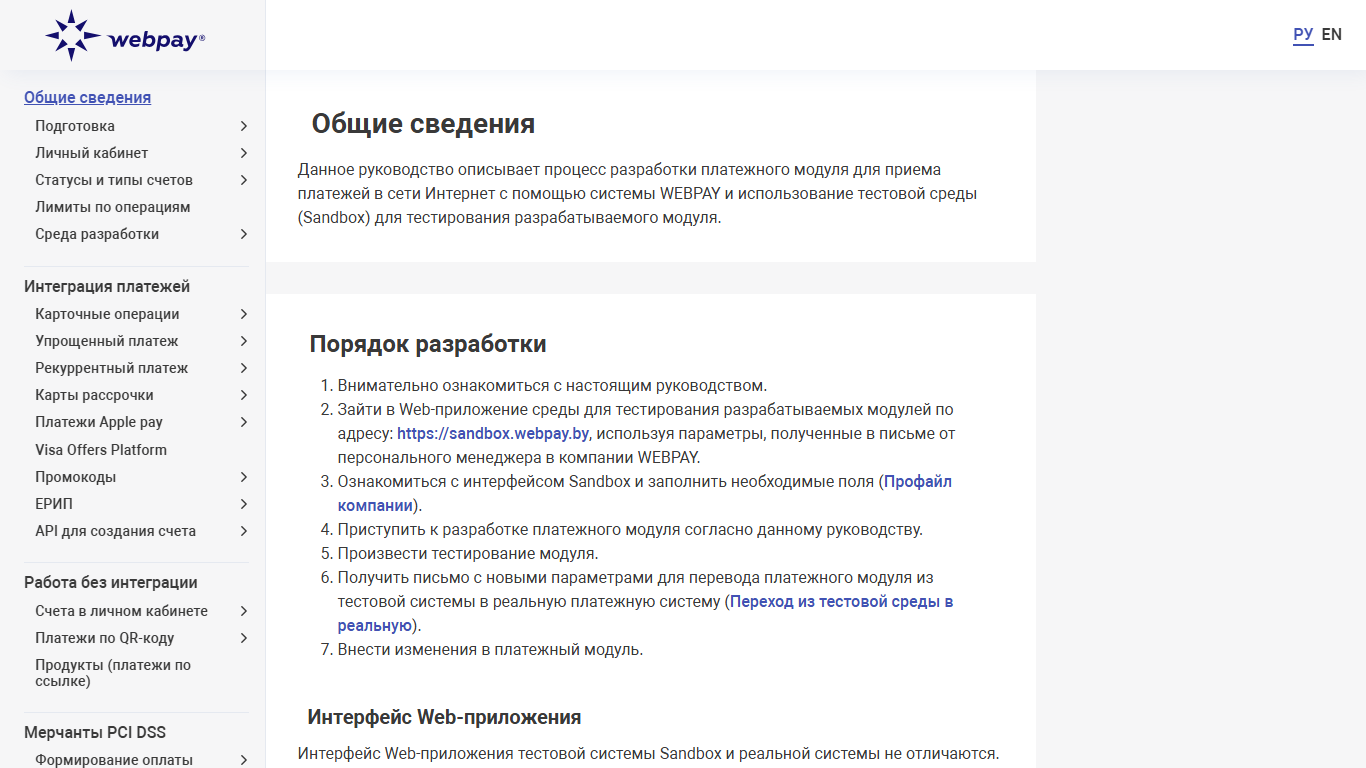
Task: Click the Мерчанты PCI DSS heading
Action: click(95, 733)
